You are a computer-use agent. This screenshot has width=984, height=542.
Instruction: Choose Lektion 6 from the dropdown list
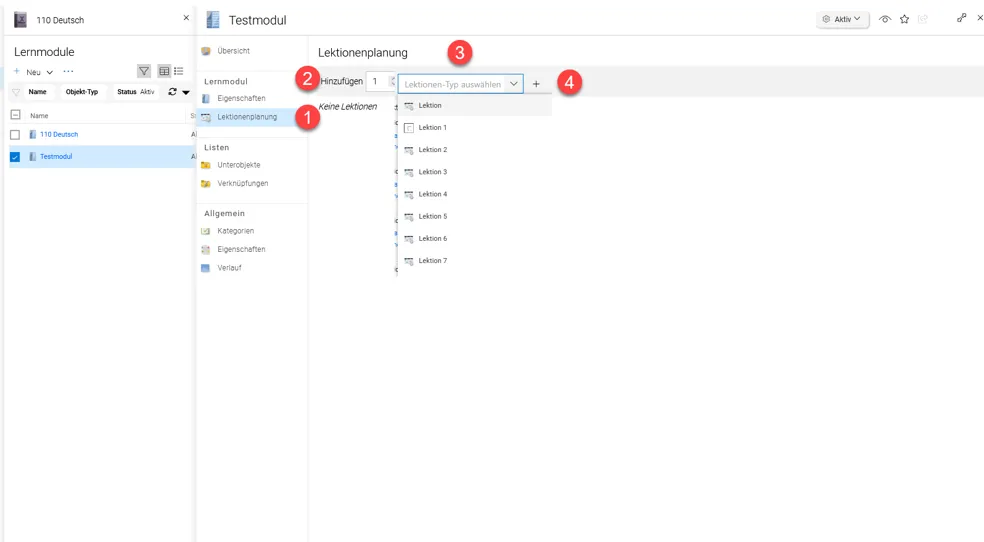tap(475, 238)
